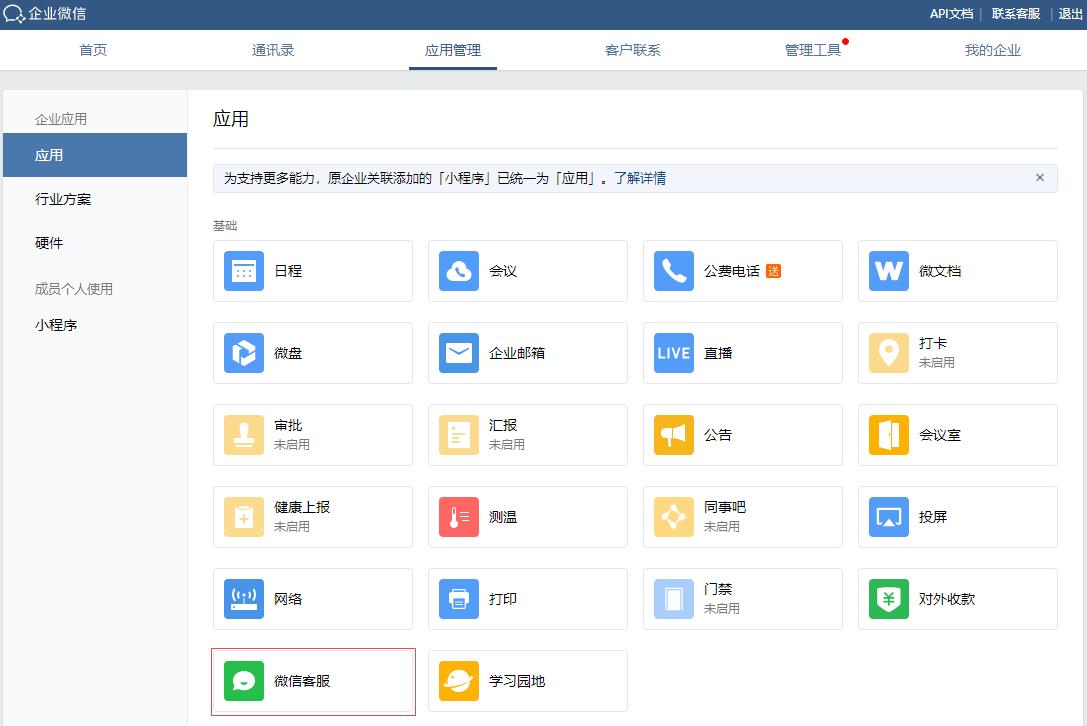Select the 门禁 door access icon
Viewport: 1087px width, 726px height.
[674, 598]
